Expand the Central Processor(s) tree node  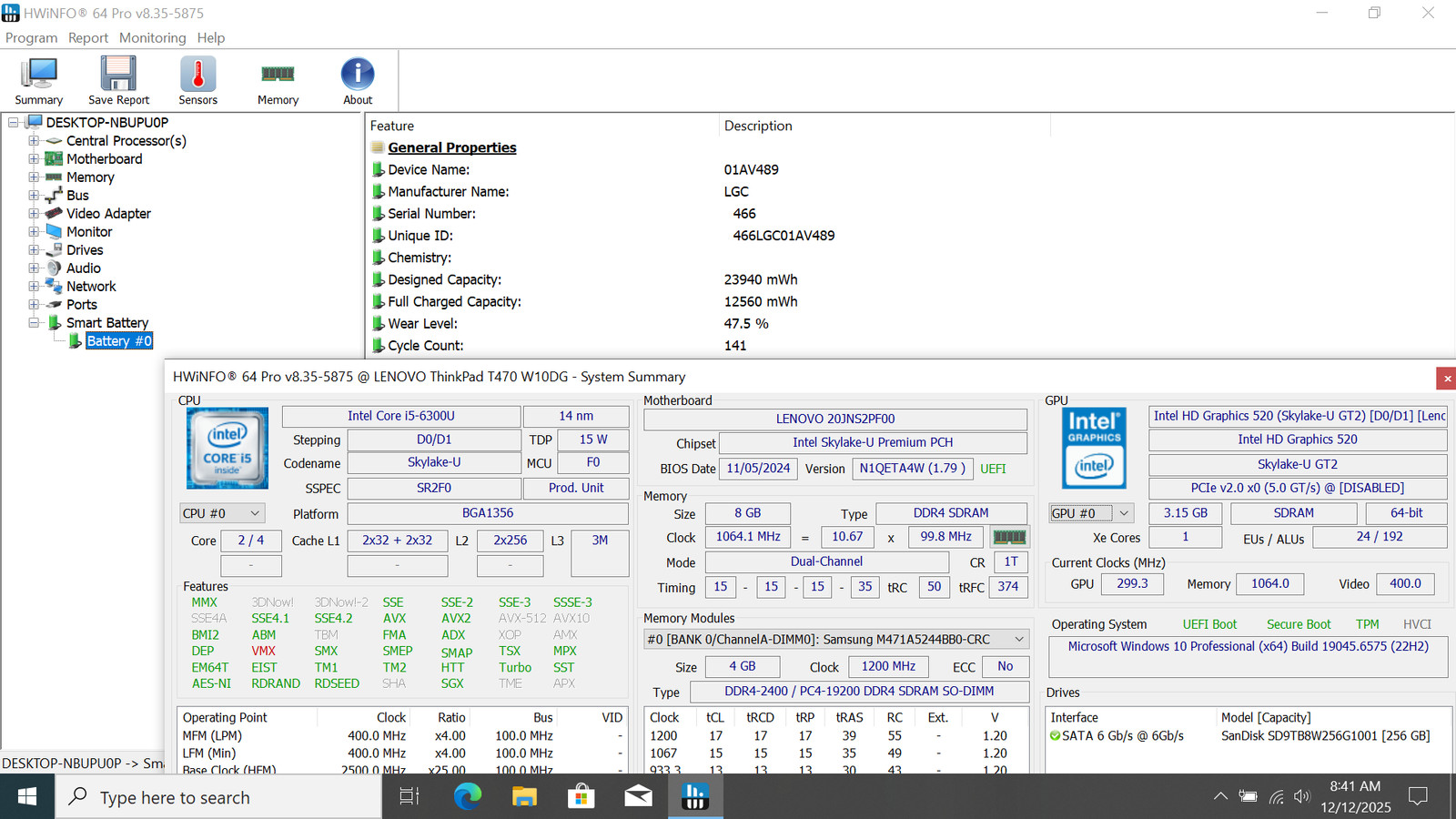(x=34, y=141)
